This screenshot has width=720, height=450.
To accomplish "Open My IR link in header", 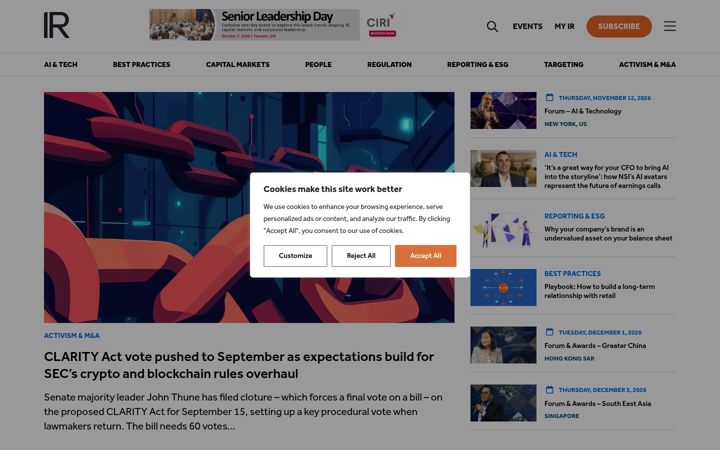I will click(x=564, y=27).
